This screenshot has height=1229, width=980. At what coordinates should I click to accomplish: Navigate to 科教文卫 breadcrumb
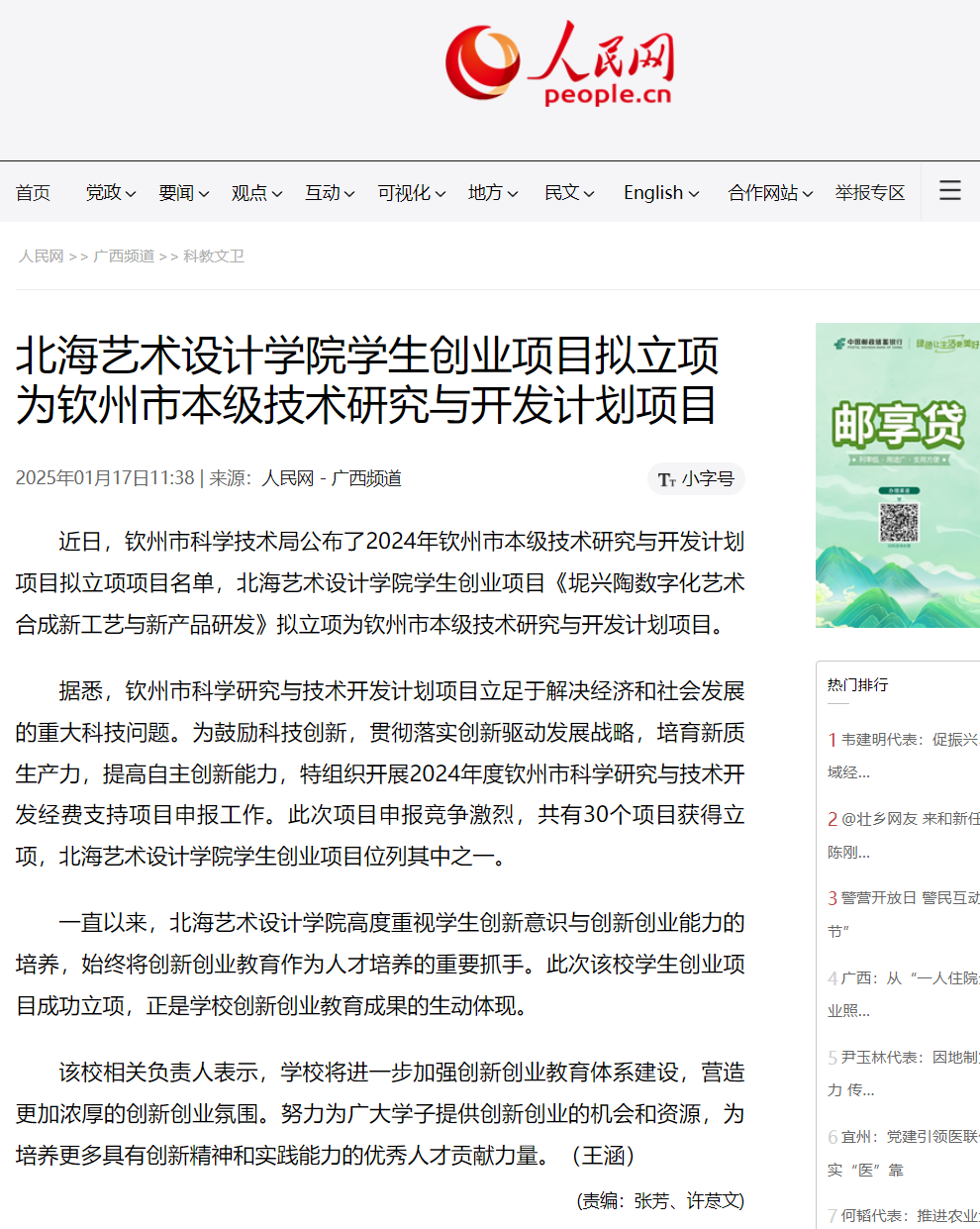(213, 256)
